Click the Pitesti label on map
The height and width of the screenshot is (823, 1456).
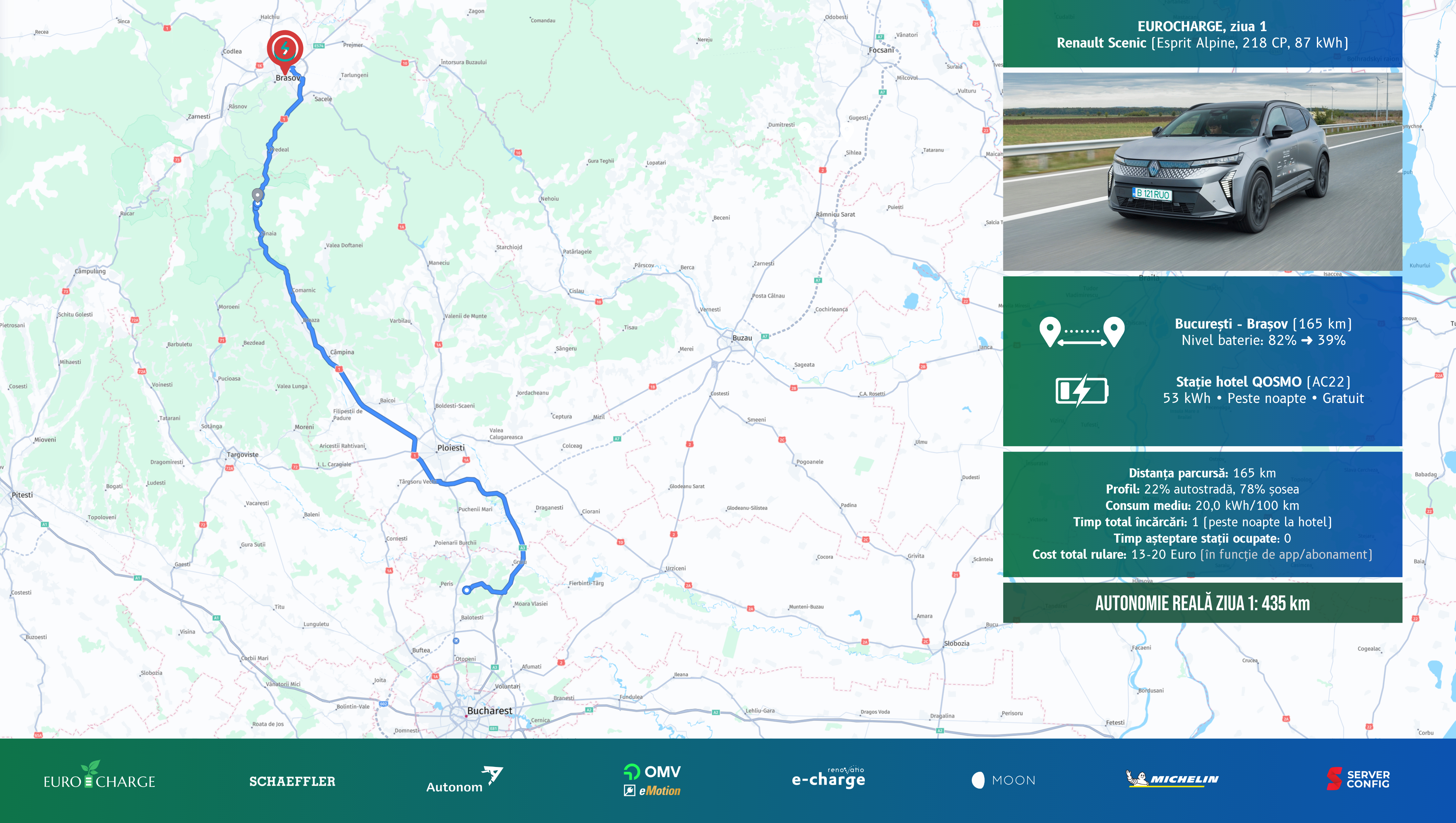22,494
